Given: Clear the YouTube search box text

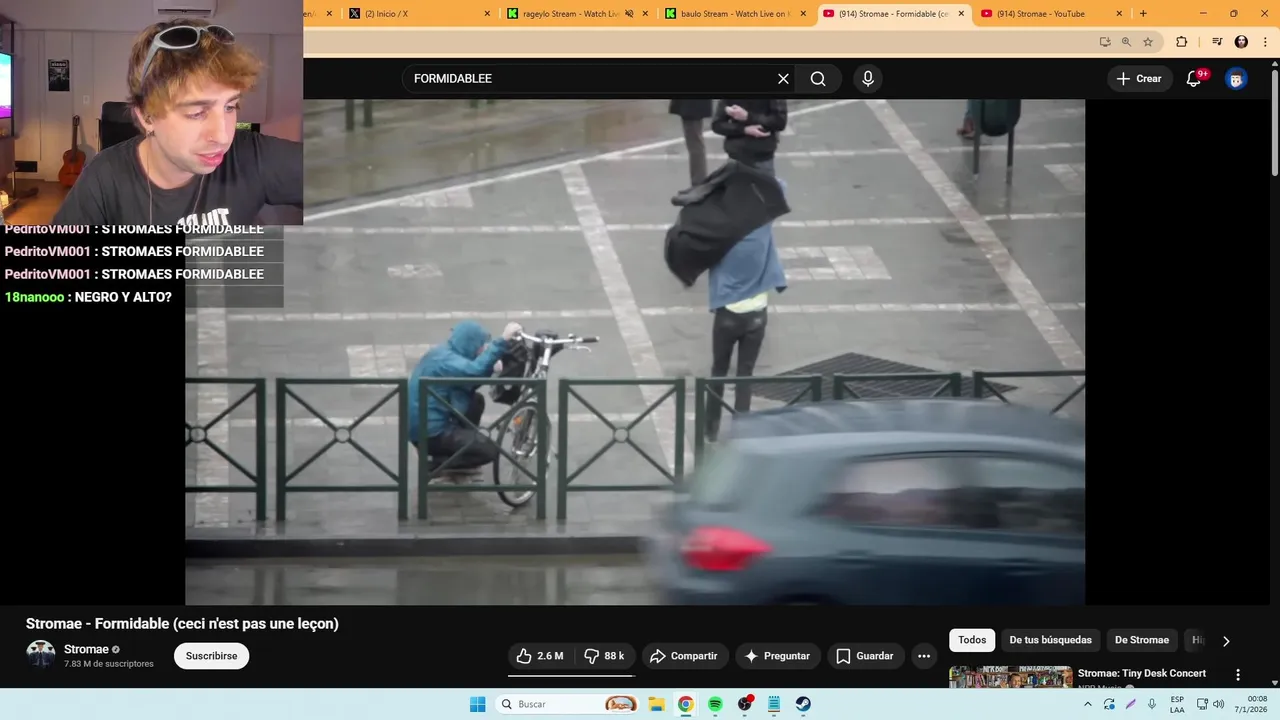Looking at the screenshot, I should [783, 79].
